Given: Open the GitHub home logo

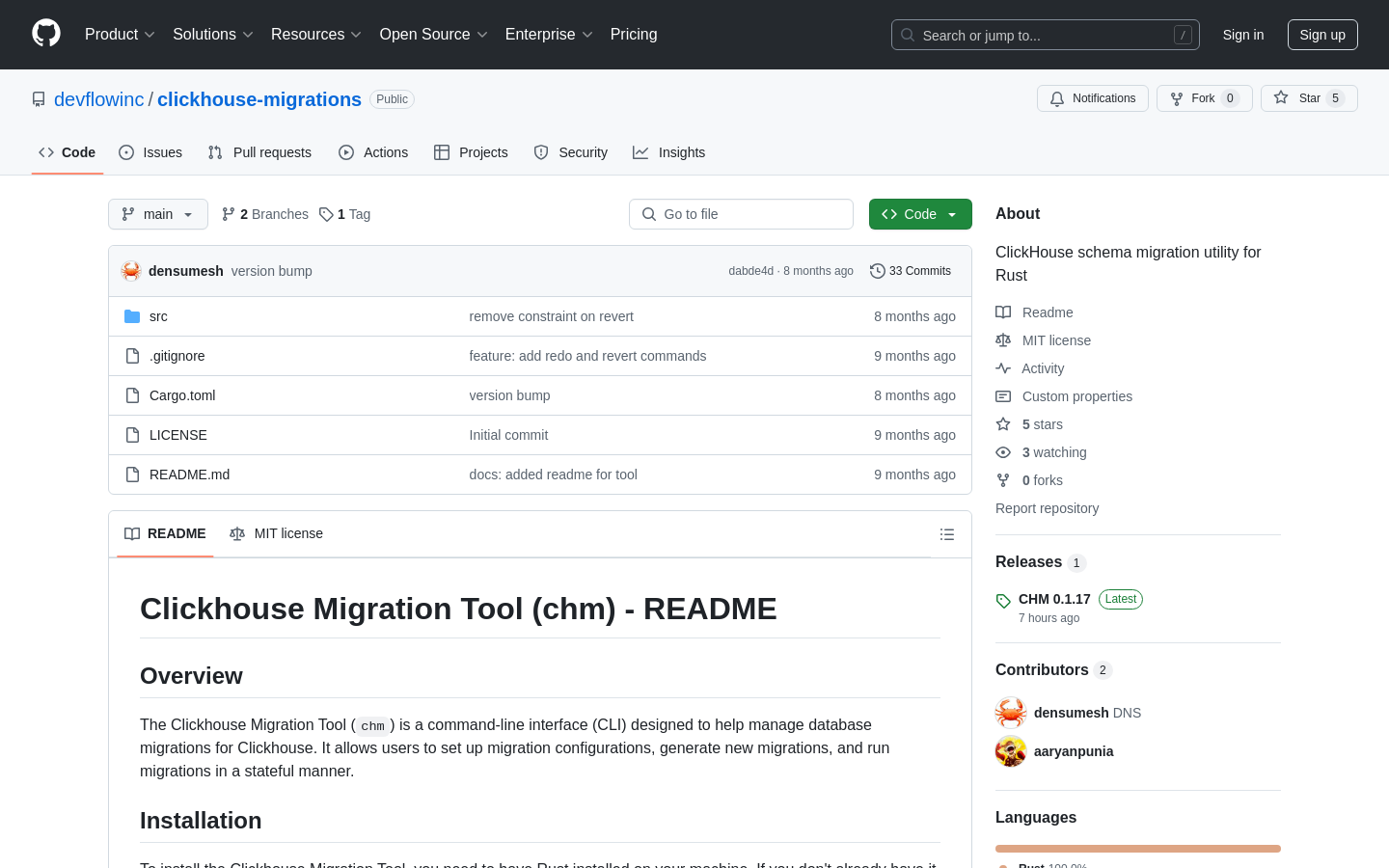Looking at the screenshot, I should tap(46, 34).
